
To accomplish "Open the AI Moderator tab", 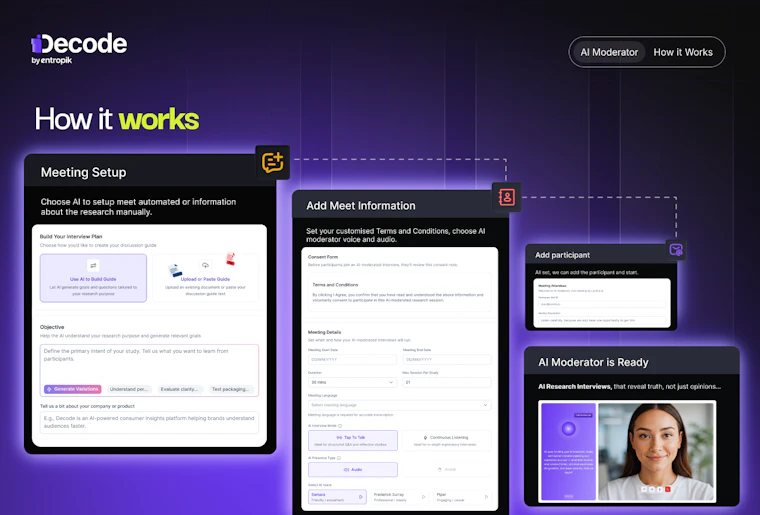I will click(609, 52).
